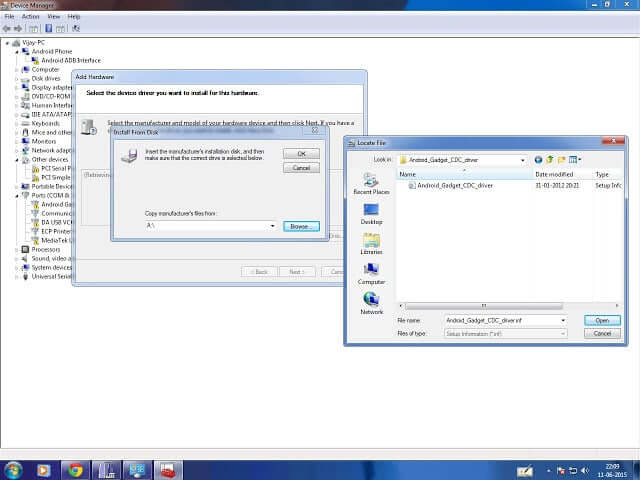
Task: Go back with the Locate File back icon
Action: pos(538,160)
